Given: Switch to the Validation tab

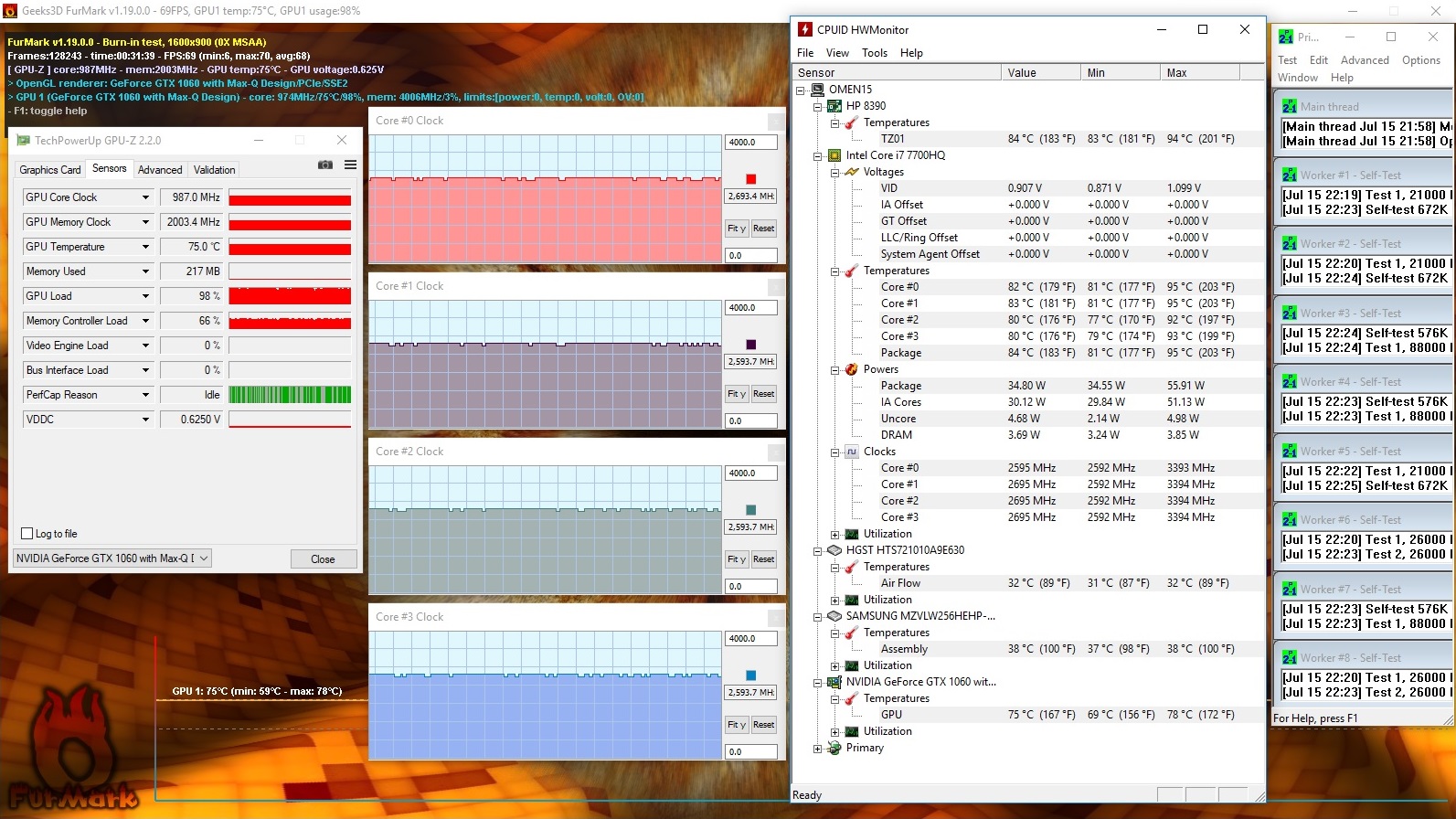Looking at the screenshot, I should (x=215, y=170).
